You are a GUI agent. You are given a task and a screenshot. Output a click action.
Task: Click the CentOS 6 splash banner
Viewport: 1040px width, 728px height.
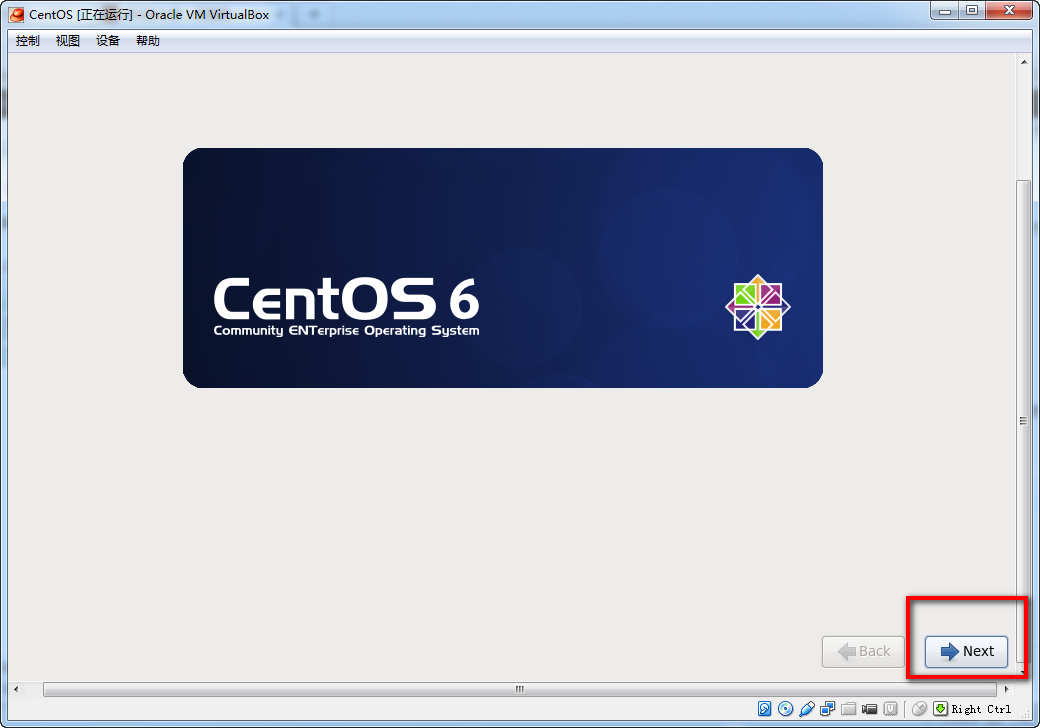tap(503, 268)
